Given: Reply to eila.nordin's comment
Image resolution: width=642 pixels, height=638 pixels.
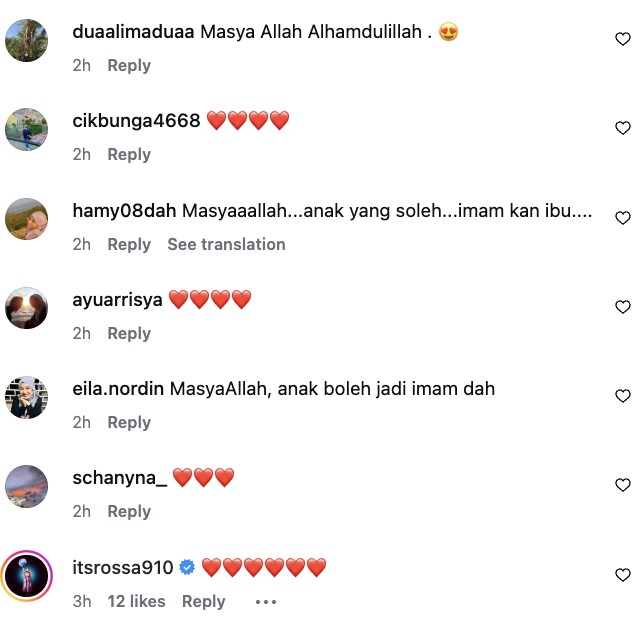Looking at the screenshot, I should pyautogui.click(x=129, y=423).
